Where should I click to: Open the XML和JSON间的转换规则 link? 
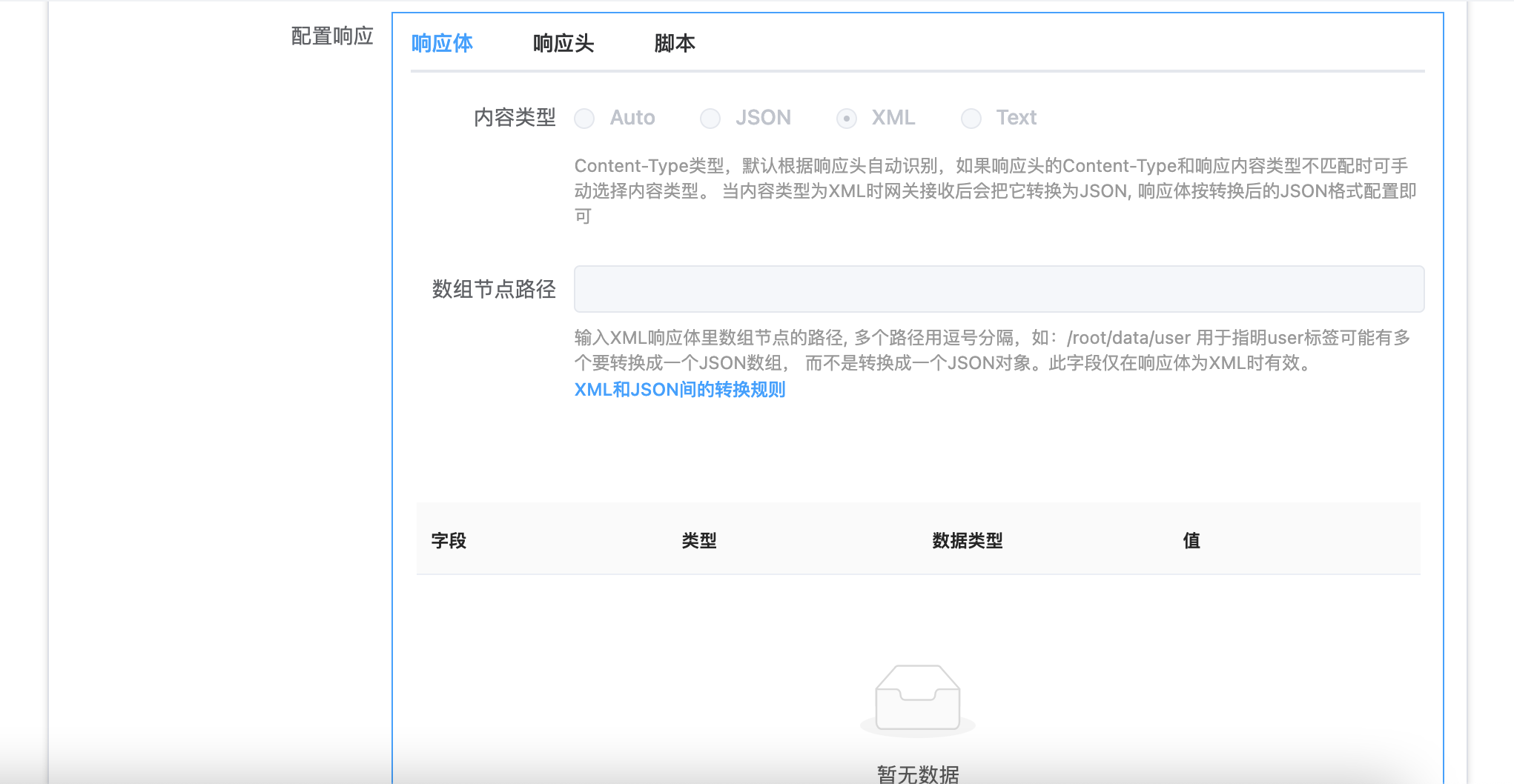pos(680,390)
